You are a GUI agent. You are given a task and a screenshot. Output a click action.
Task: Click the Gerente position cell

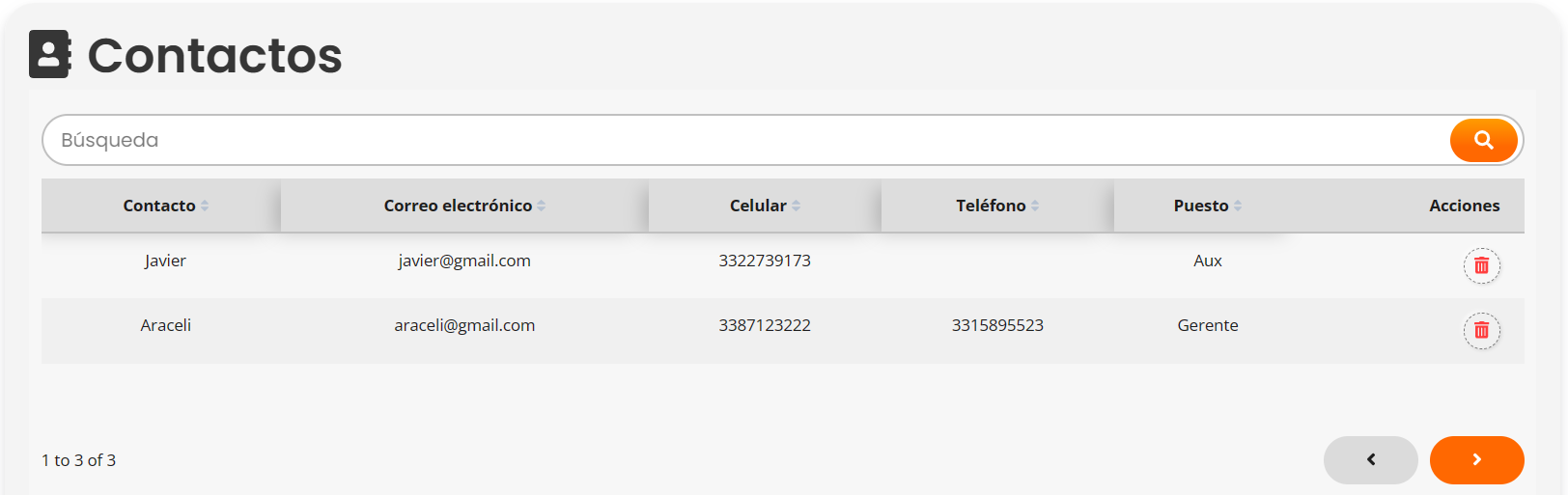(1208, 325)
